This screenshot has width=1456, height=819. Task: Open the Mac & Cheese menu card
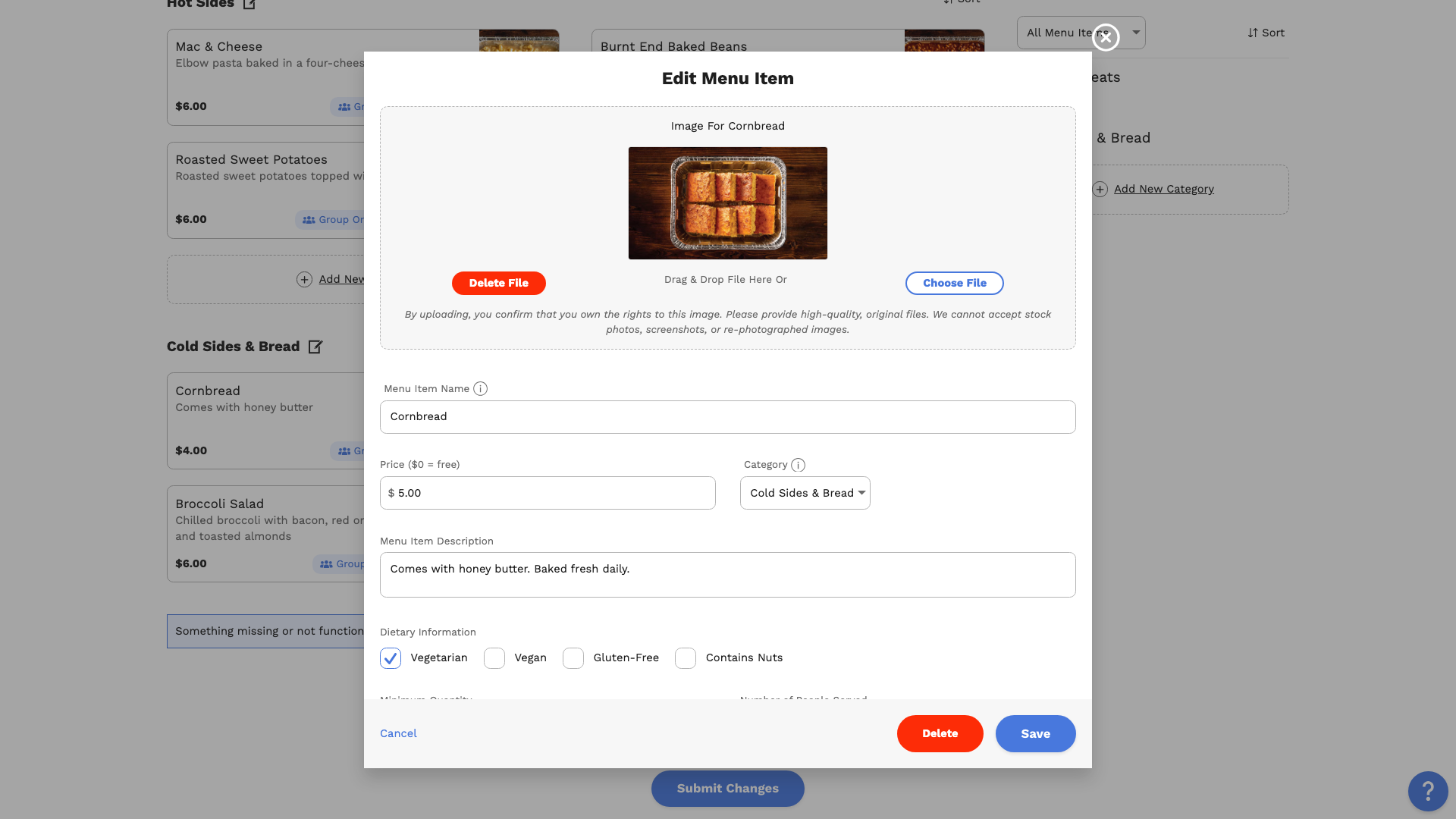(x=265, y=77)
